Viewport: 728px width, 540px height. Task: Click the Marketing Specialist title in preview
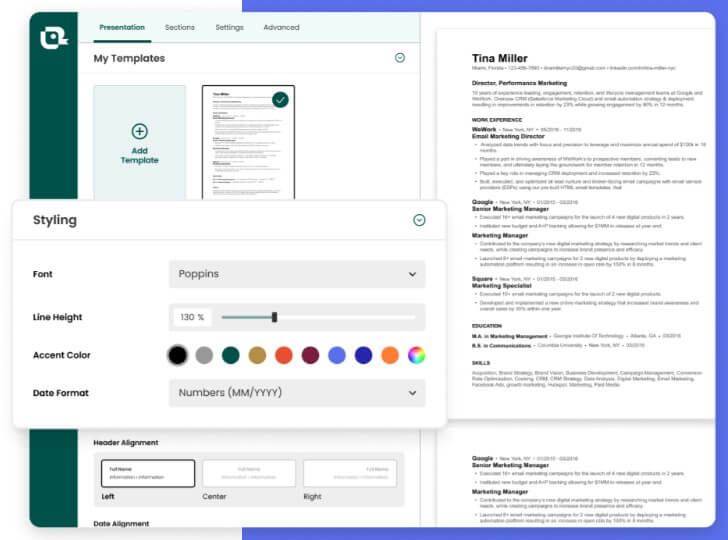(x=501, y=286)
